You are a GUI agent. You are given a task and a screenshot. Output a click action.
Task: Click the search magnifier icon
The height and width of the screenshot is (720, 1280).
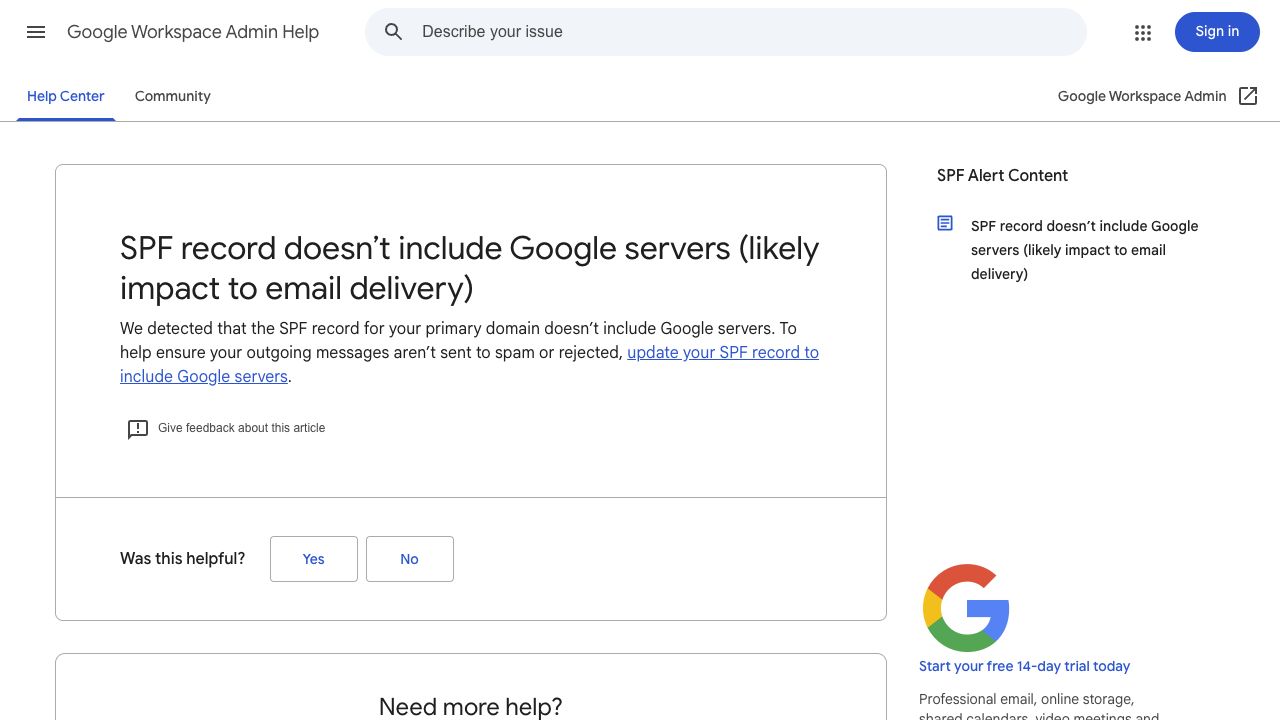(x=394, y=32)
